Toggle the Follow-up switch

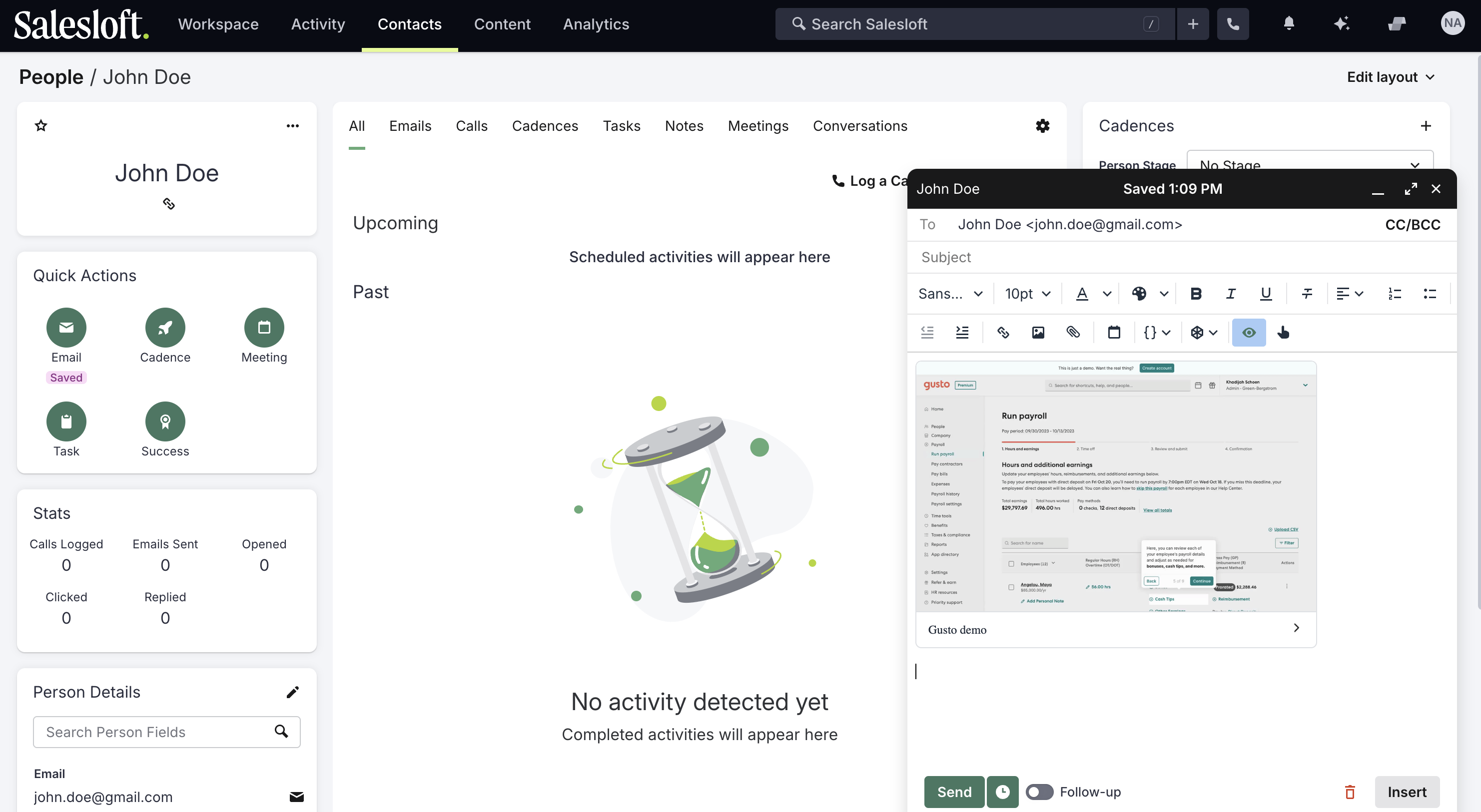[1039, 792]
